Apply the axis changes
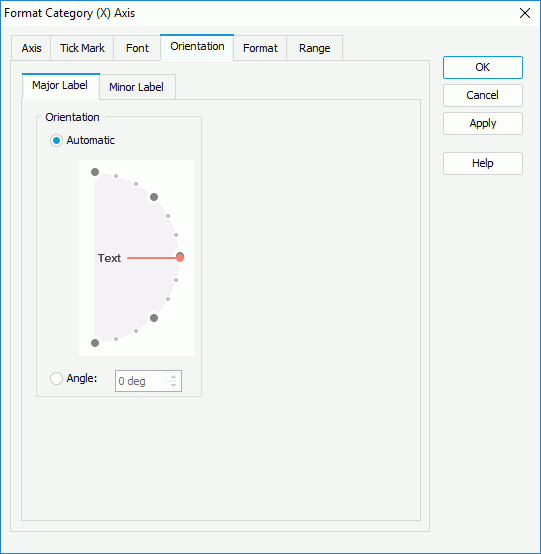541x554 pixels. click(x=483, y=124)
